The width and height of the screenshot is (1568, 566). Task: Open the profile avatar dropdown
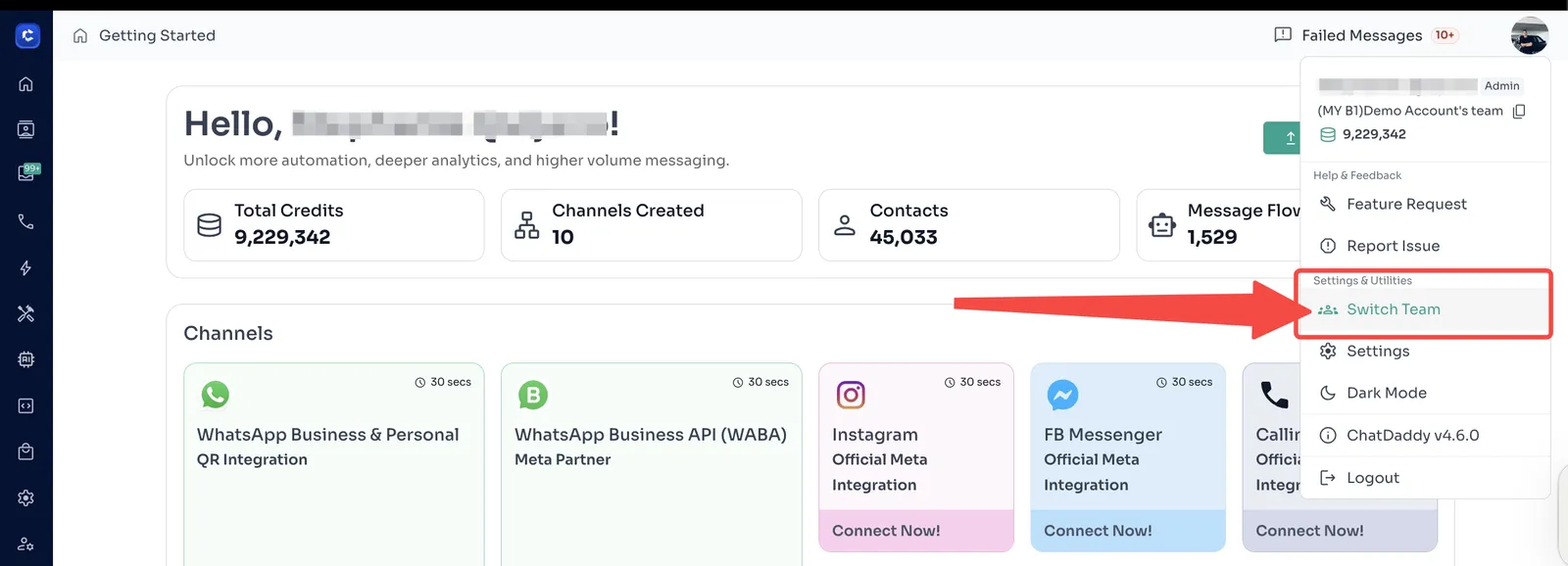(1529, 36)
